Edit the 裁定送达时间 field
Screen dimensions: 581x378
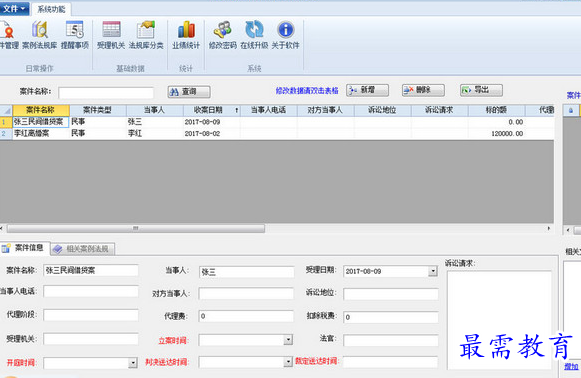[391, 362]
